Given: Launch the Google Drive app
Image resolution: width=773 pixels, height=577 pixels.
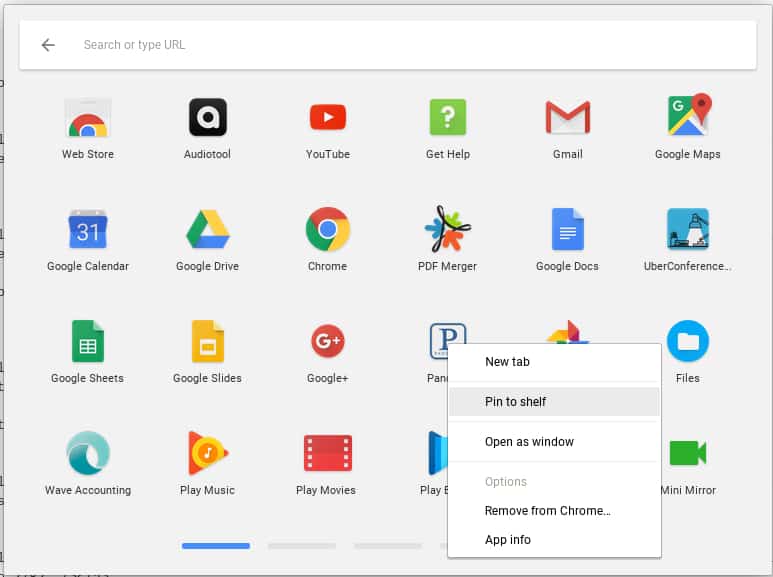Looking at the screenshot, I should click(208, 229).
